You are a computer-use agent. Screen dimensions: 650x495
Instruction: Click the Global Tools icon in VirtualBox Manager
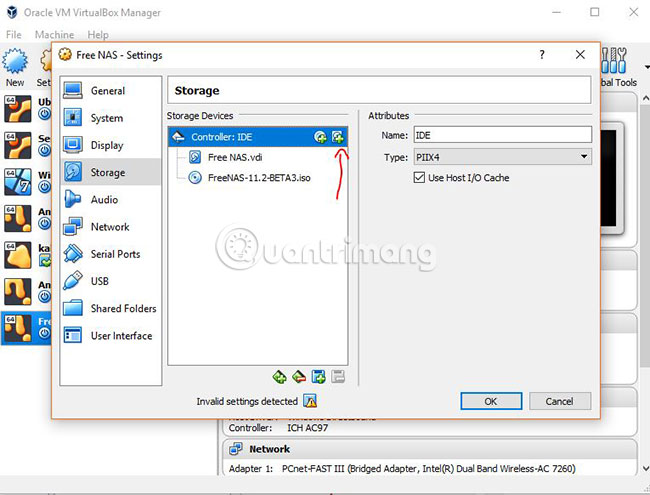point(614,61)
